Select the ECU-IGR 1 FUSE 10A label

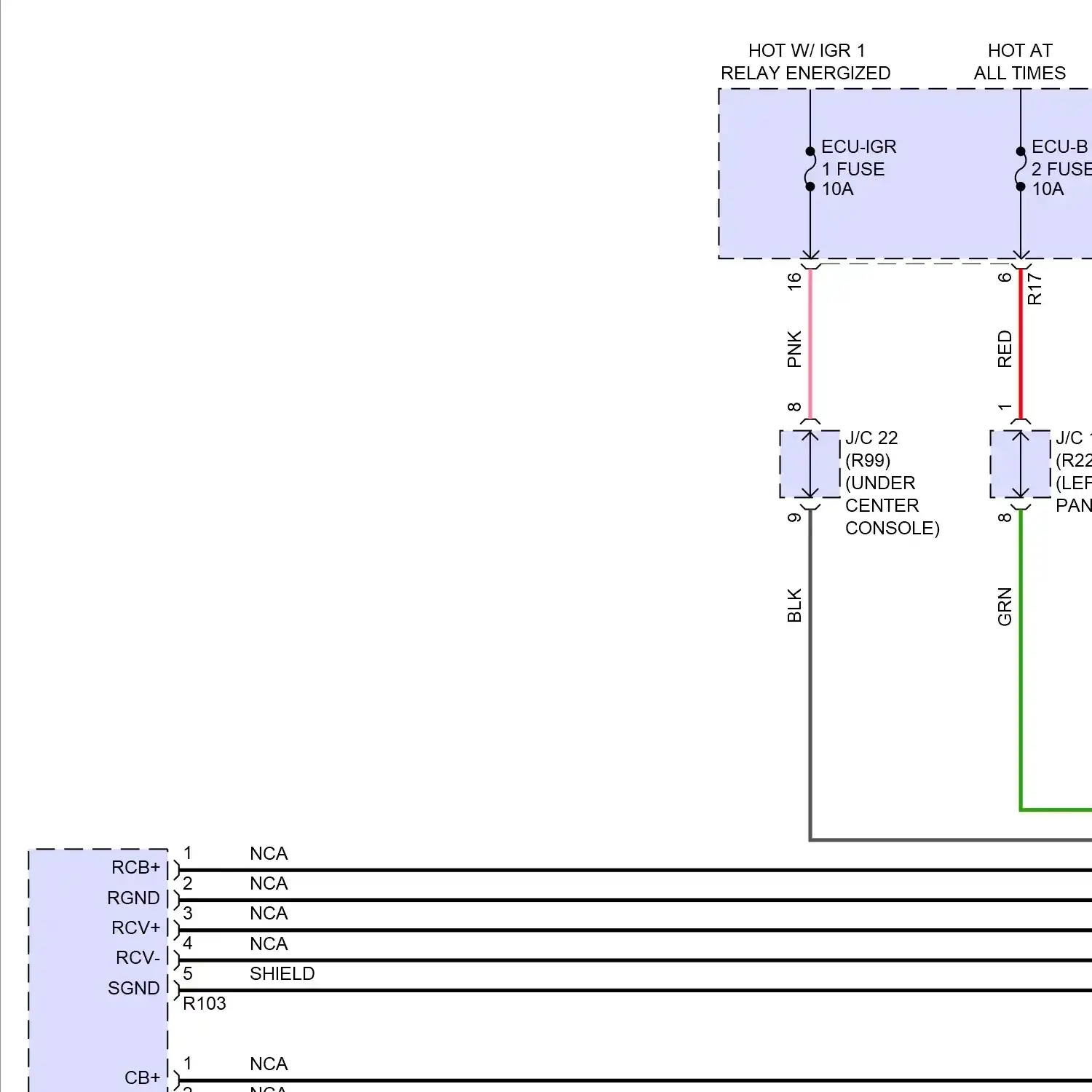point(859,168)
